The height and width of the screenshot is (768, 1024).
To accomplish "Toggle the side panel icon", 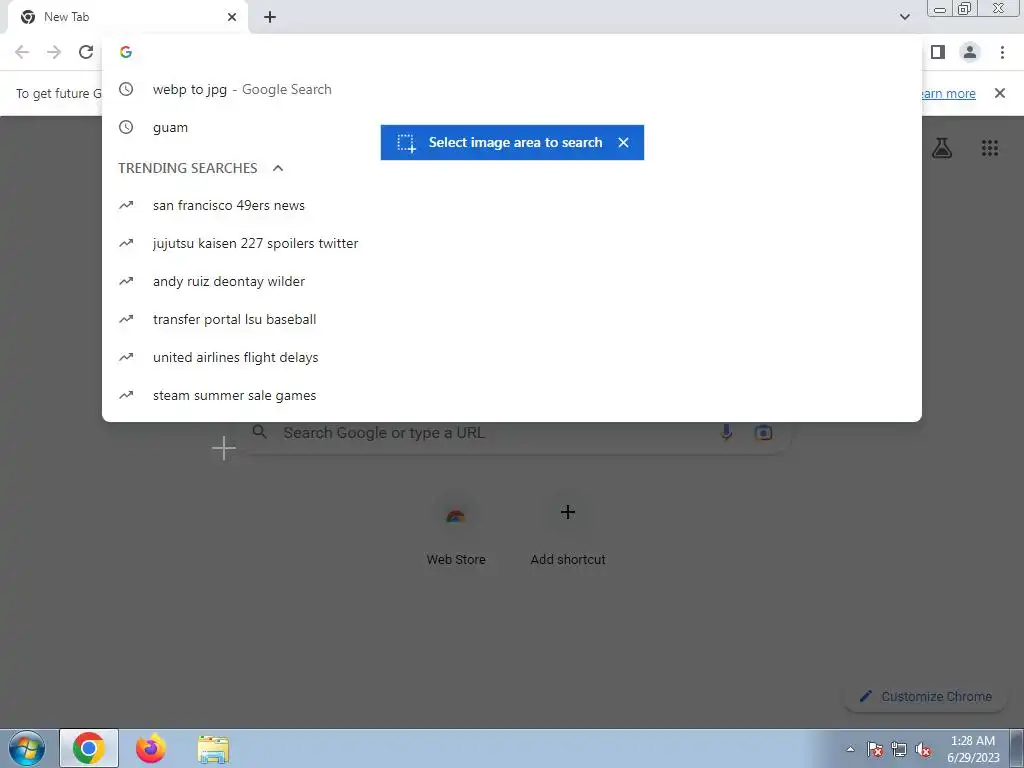I will [938, 52].
